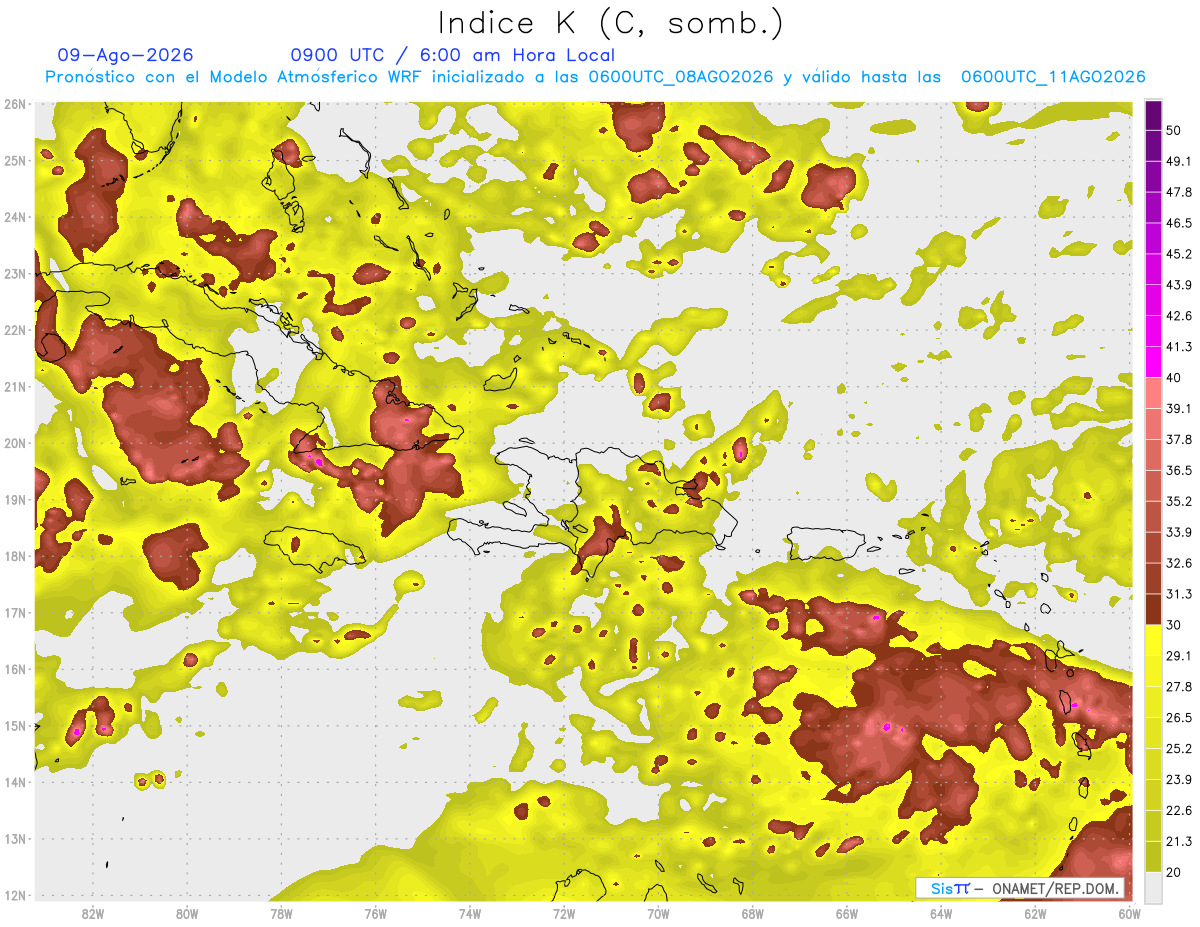
Task: Click the colorbar value 41.3
Action: pos(1178,347)
